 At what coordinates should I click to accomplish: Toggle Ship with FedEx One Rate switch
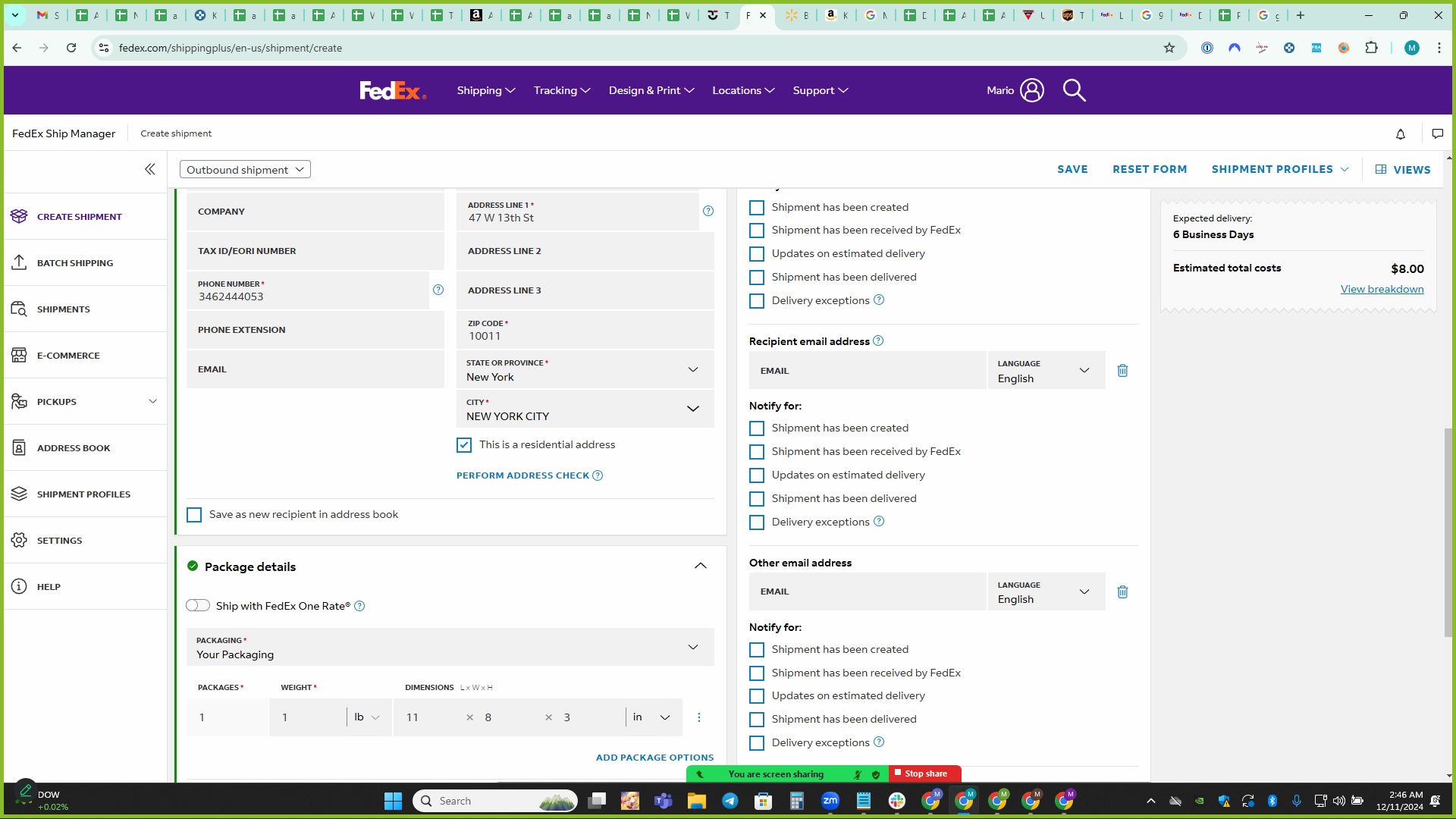click(198, 605)
